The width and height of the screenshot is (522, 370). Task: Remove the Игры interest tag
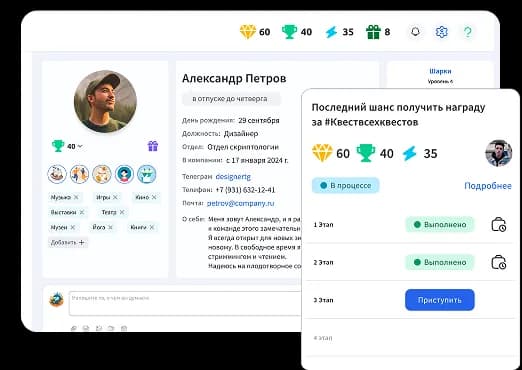(x=115, y=197)
